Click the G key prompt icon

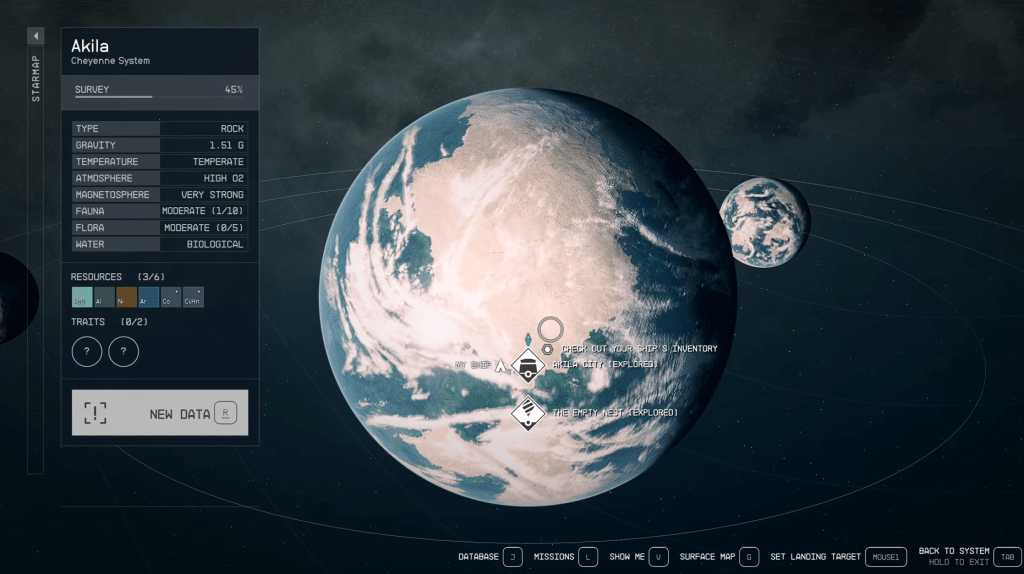pos(749,557)
